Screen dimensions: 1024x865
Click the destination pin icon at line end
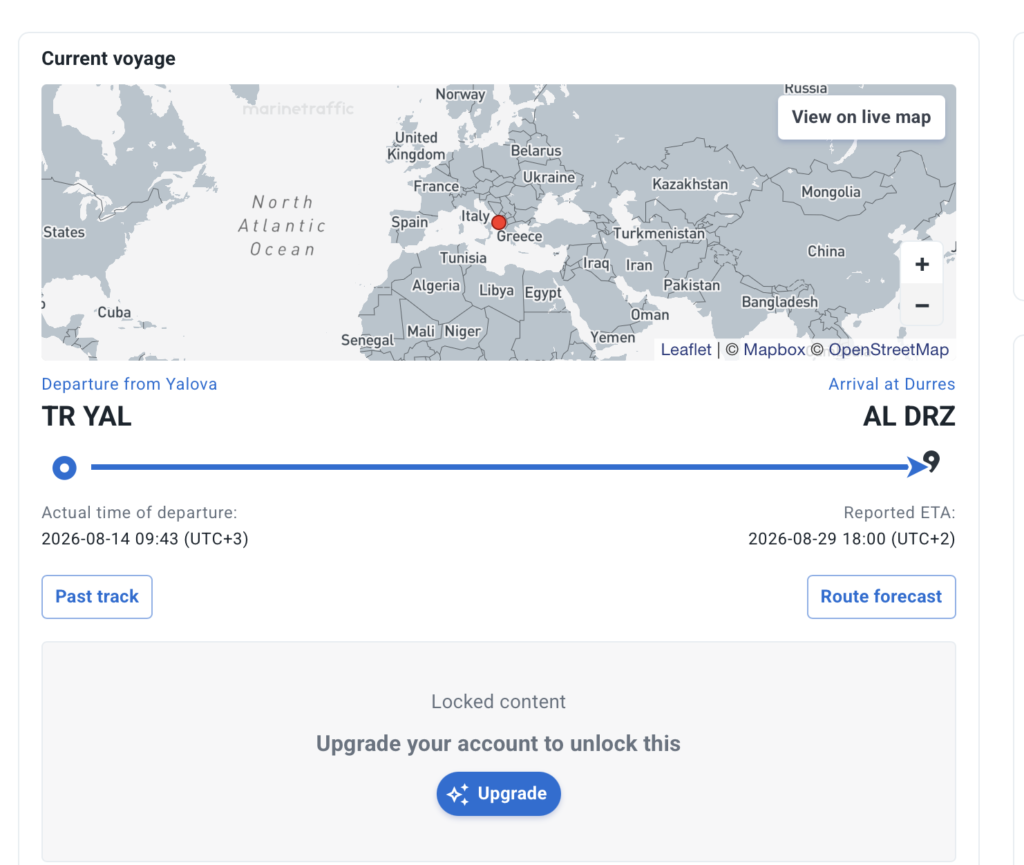pos(932,462)
